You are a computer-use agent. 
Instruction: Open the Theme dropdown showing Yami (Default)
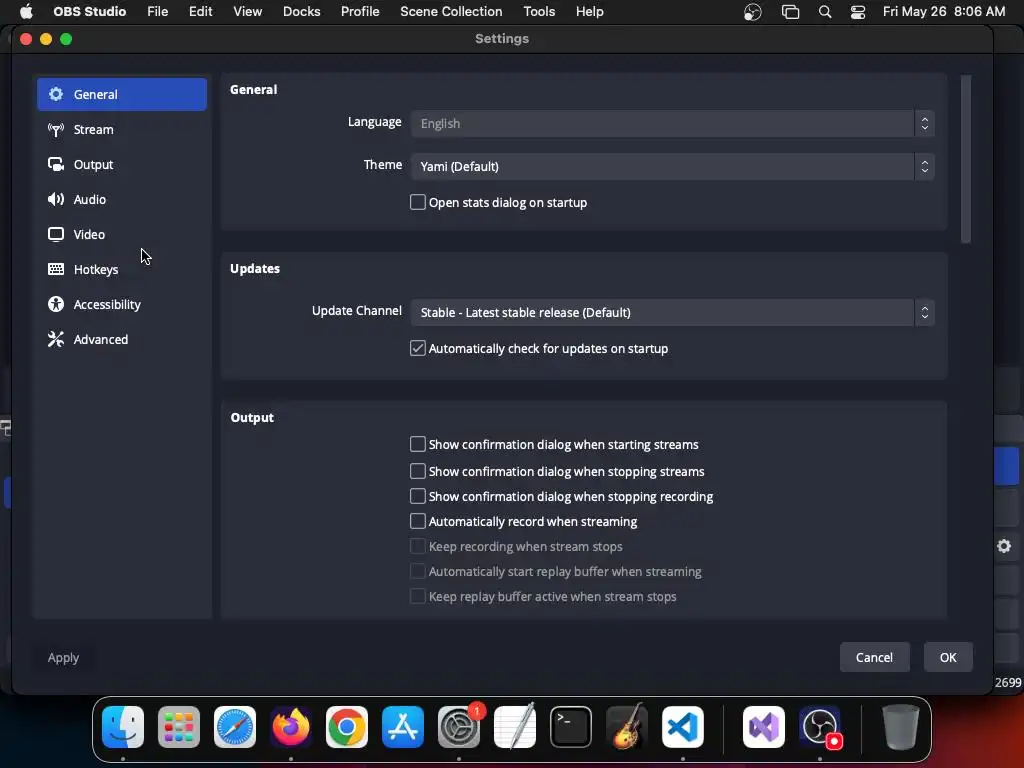point(673,167)
